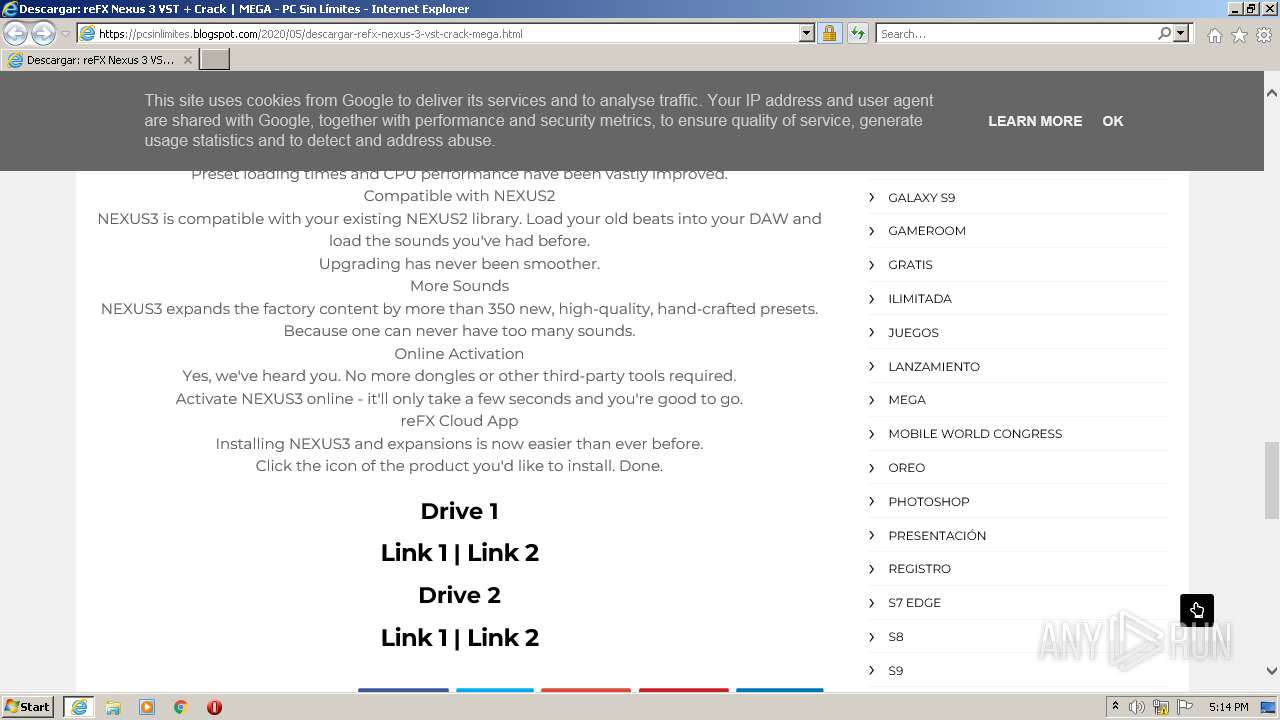Click the 5:14 PM clock
This screenshot has height=720, width=1280.
(1229, 707)
